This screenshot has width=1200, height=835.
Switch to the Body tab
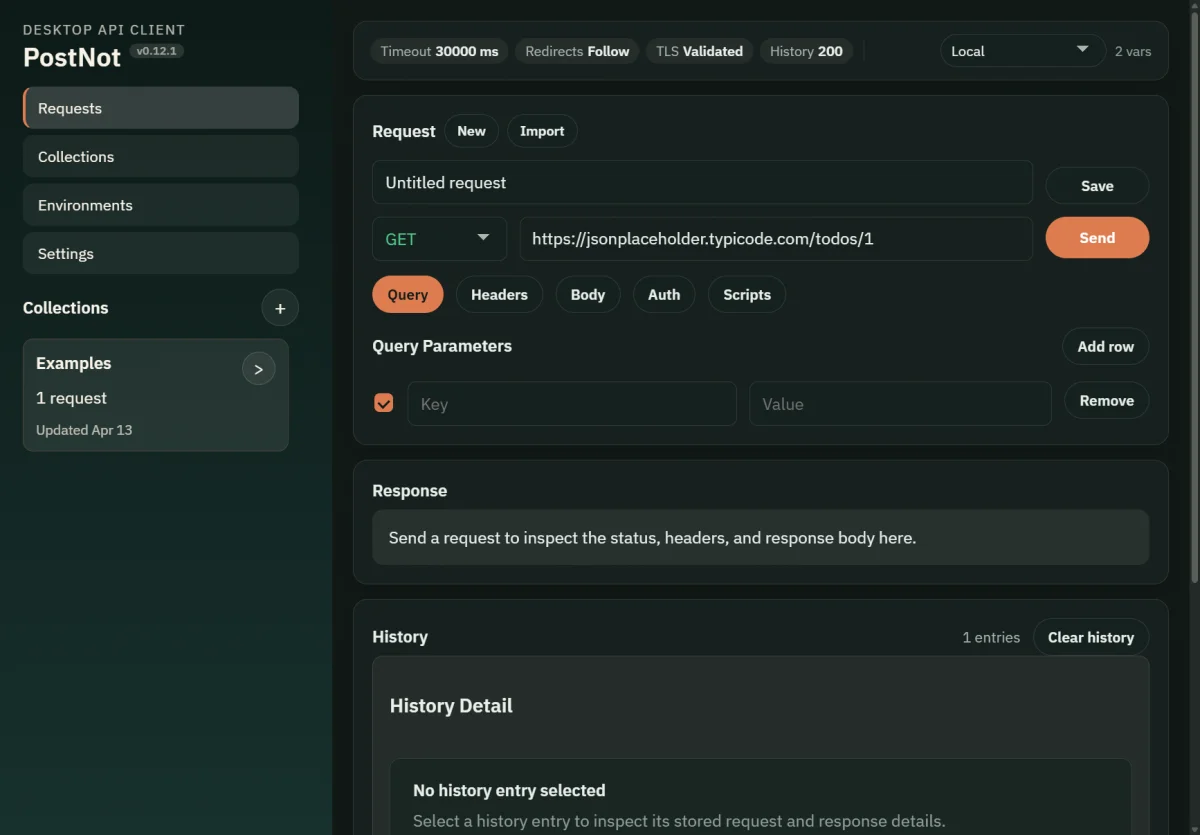[588, 294]
